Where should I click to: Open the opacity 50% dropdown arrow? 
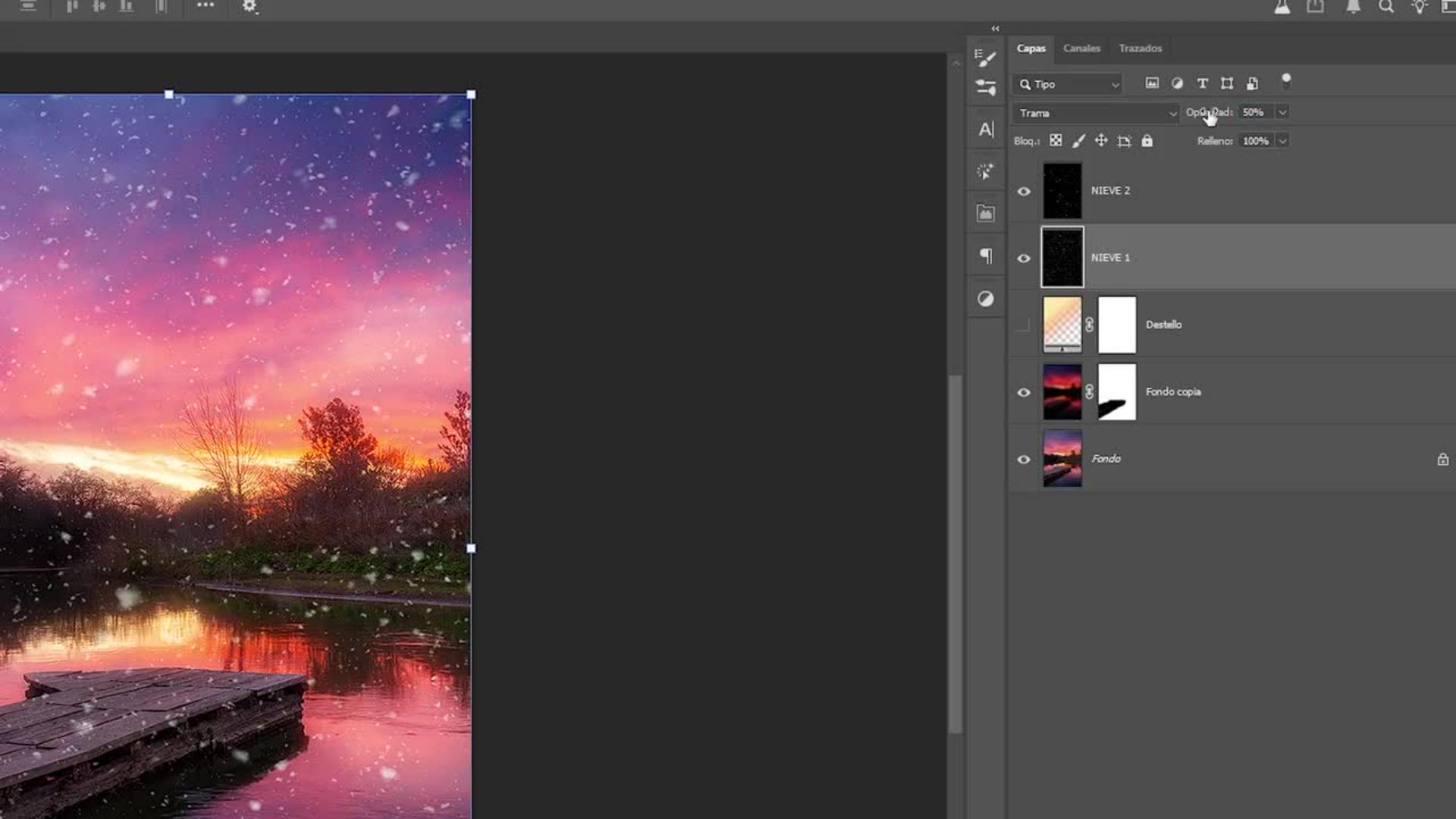(1282, 112)
